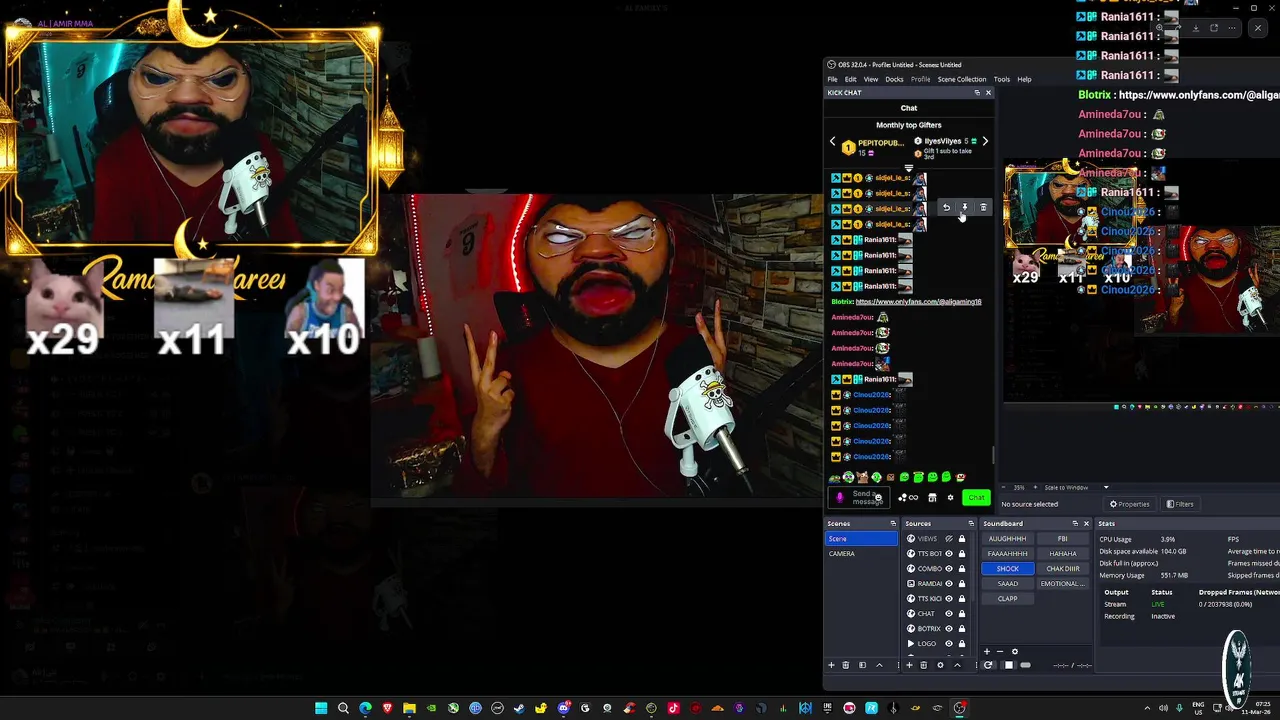Delete the hovered sidjel chat message
The width and height of the screenshot is (1280, 720).
983,208
